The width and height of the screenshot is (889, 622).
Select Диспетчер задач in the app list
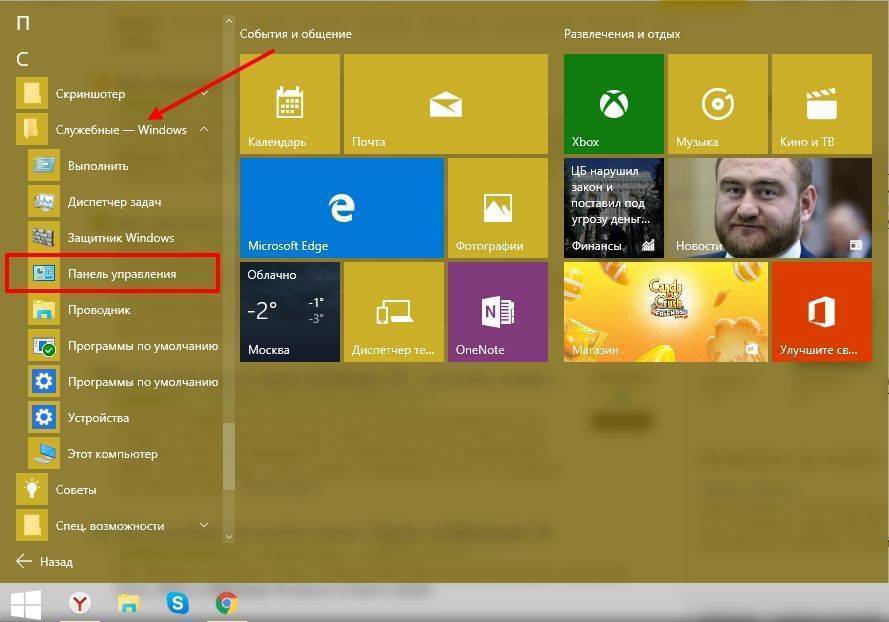(x=114, y=202)
